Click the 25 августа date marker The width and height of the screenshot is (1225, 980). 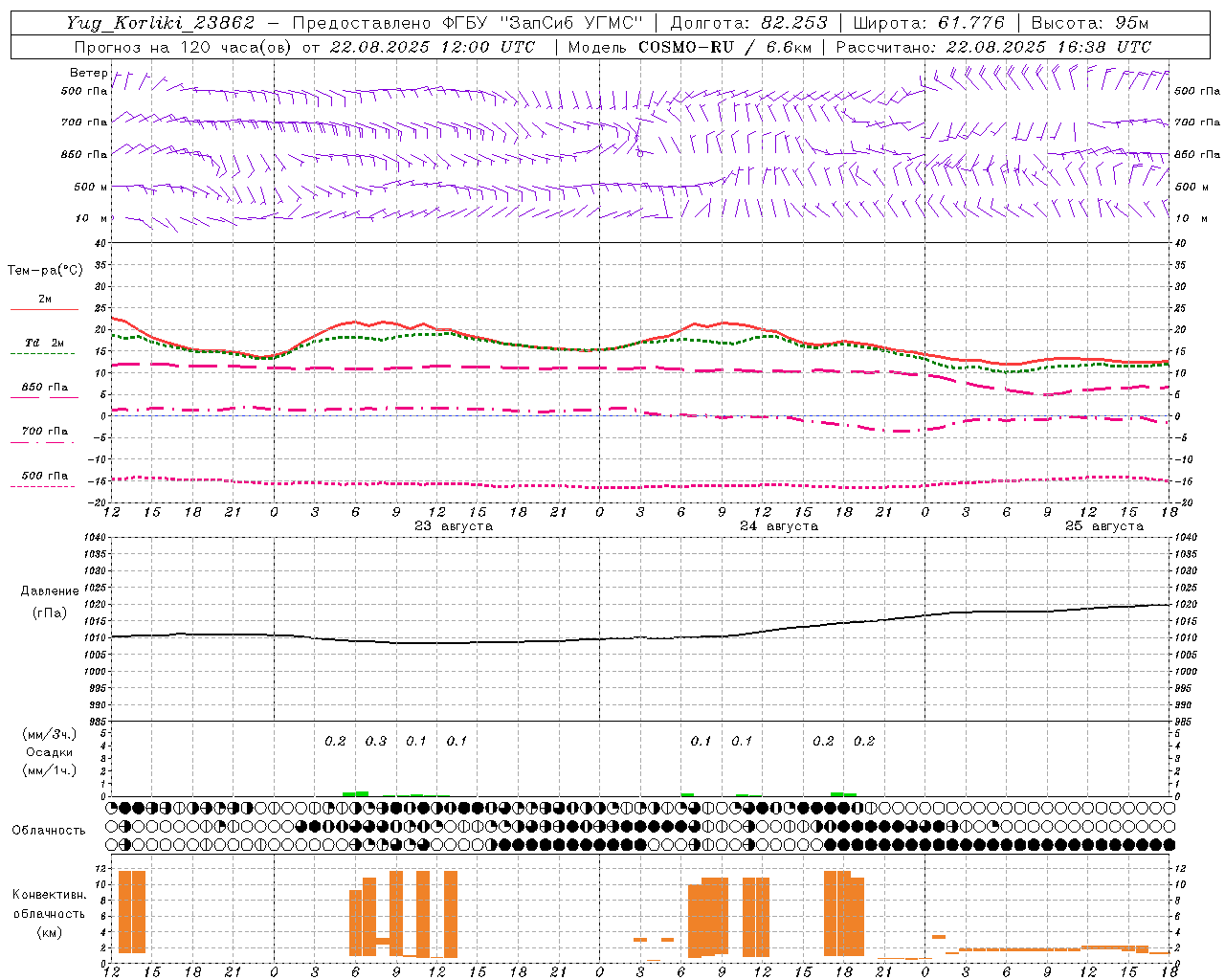point(1104,526)
